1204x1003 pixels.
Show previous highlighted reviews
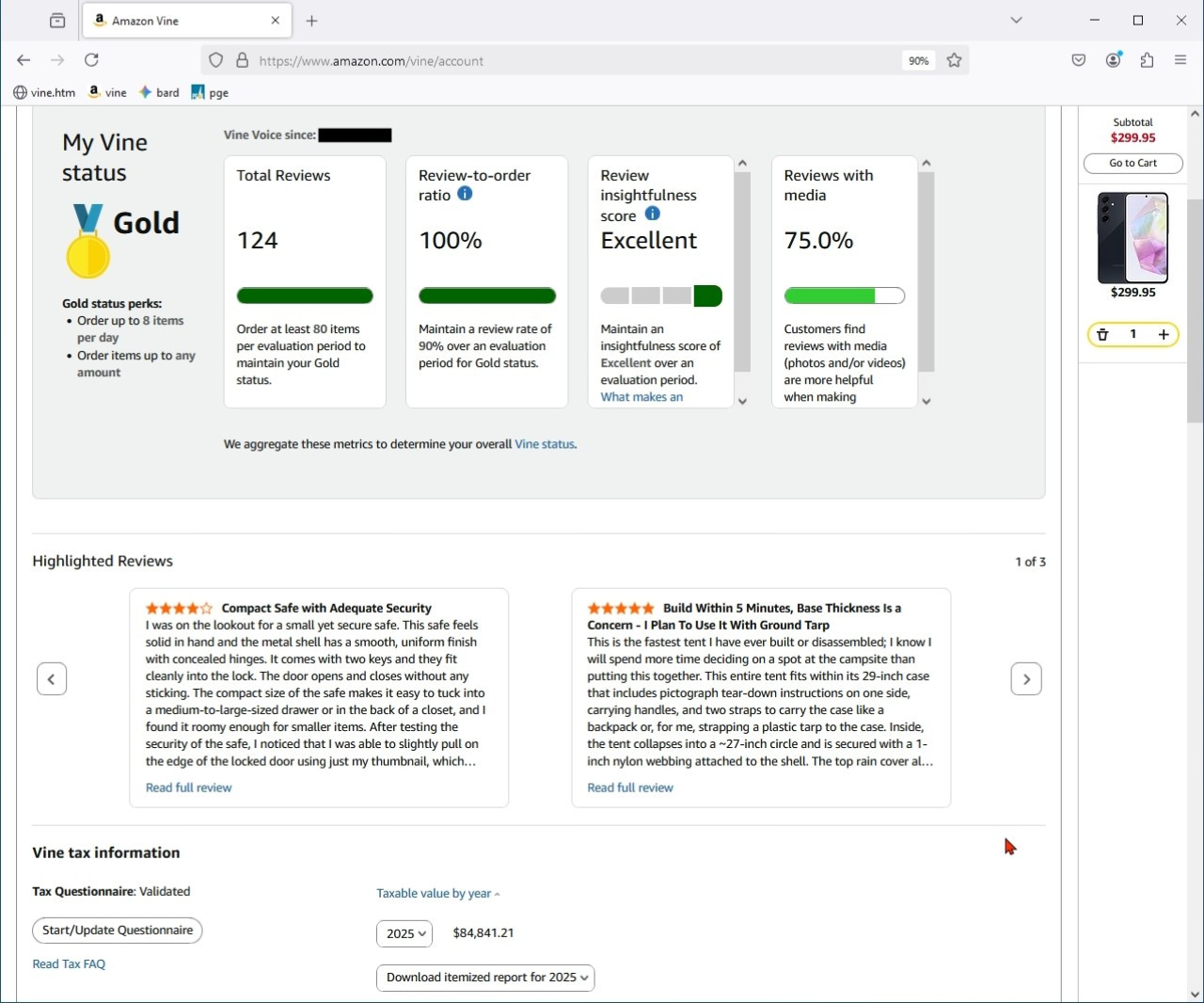tap(52, 678)
